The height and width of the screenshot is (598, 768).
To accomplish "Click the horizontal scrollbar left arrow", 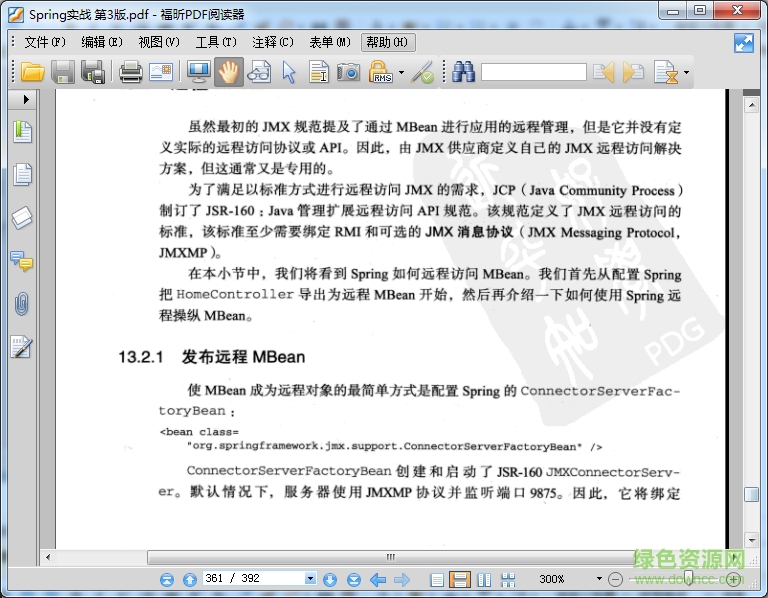I will 48,557.
